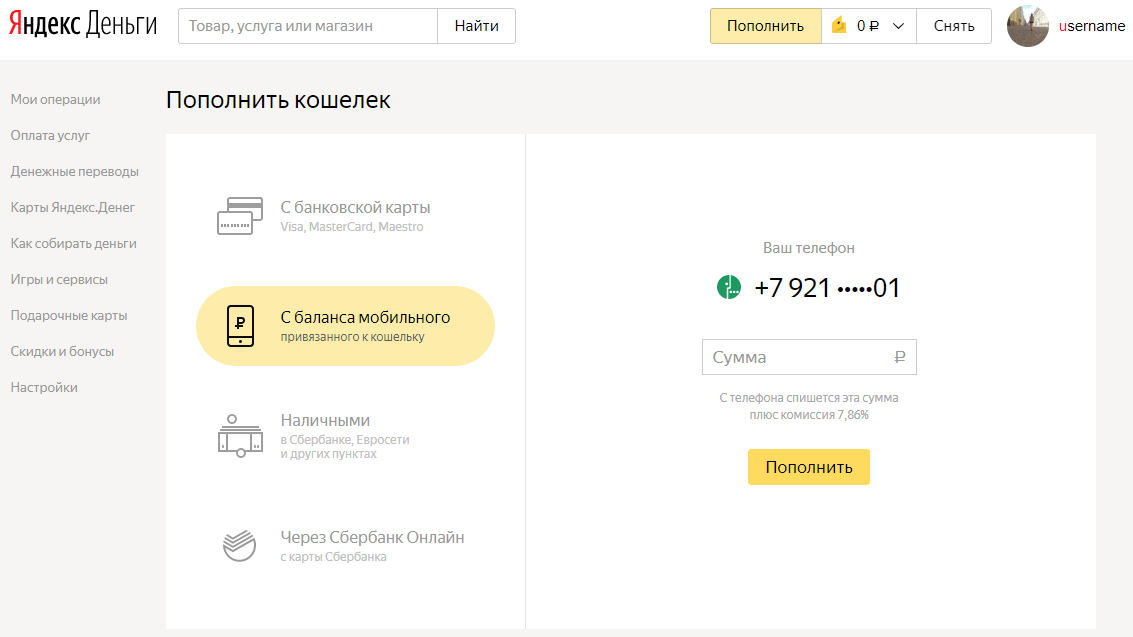
Task: Click the green MegaFon operator icon
Action: coord(728,287)
